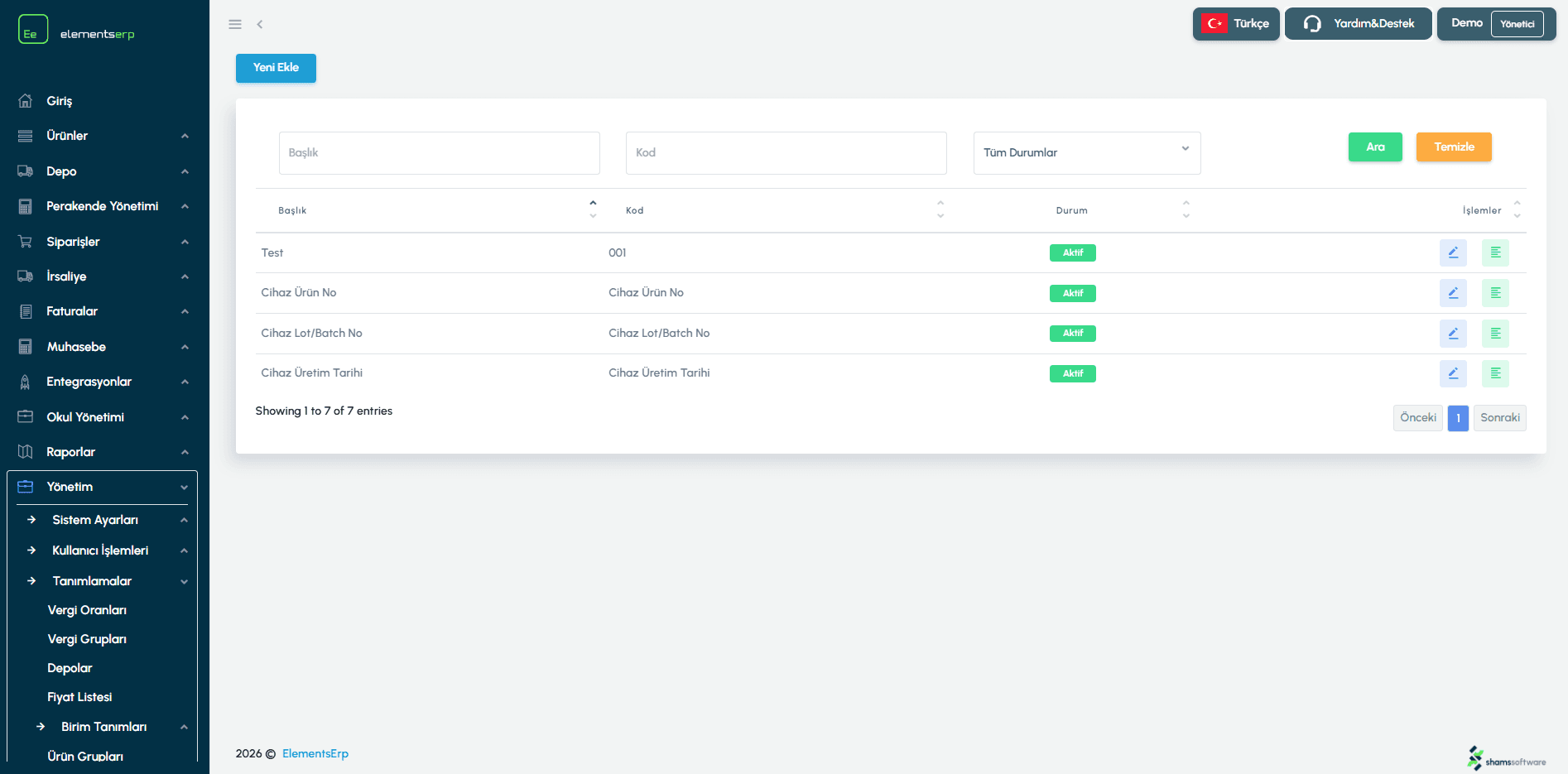Image resolution: width=1568 pixels, height=774 pixels.
Task: Expand the Muhasebe menu chevron
Action: pyautogui.click(x=185, y=347)
